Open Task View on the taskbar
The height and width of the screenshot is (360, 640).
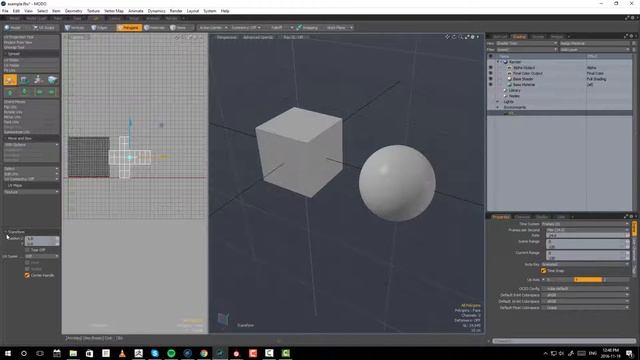click(x=40, y=353)
